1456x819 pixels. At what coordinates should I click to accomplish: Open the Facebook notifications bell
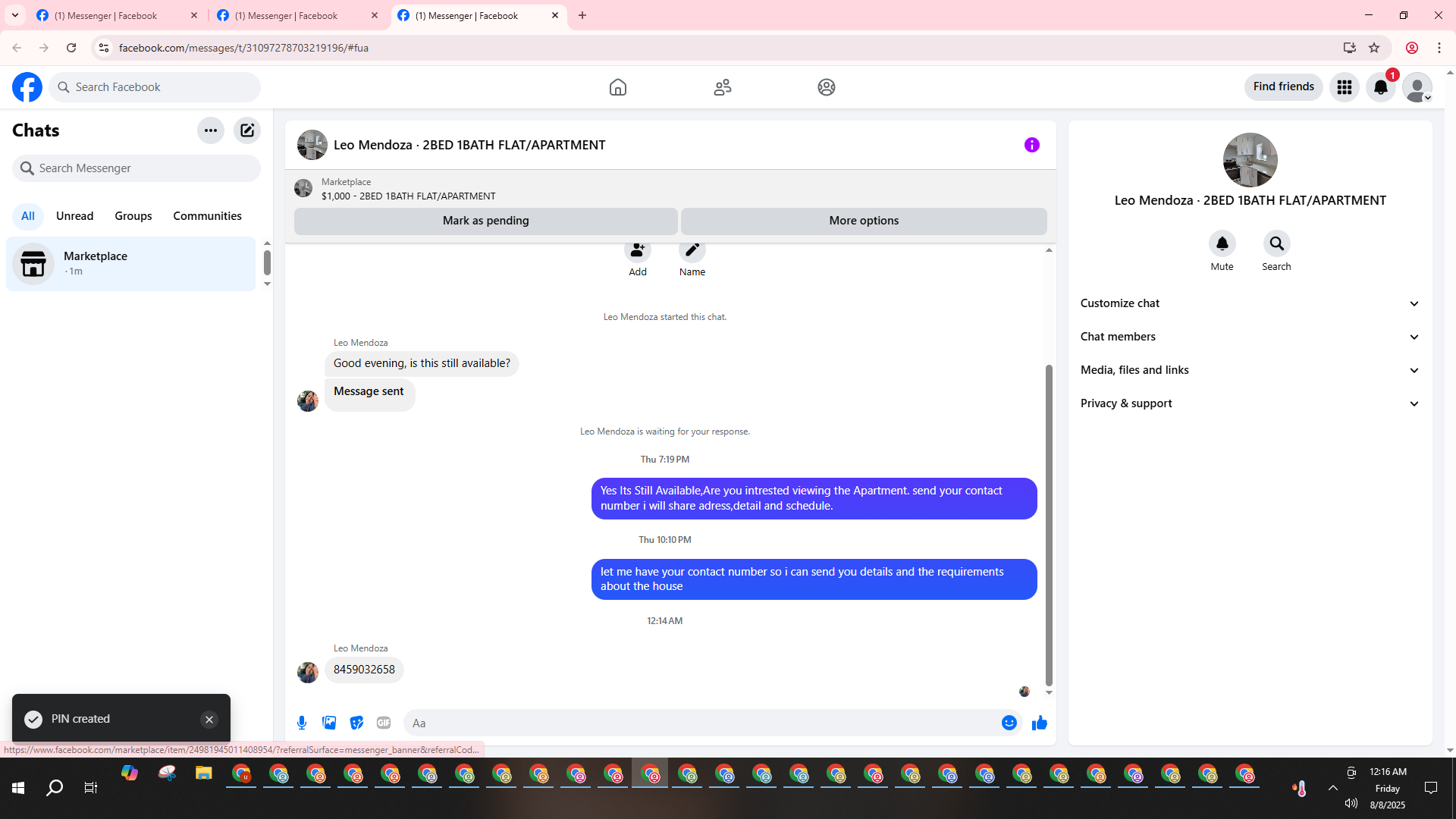[x=1380, y=87]
